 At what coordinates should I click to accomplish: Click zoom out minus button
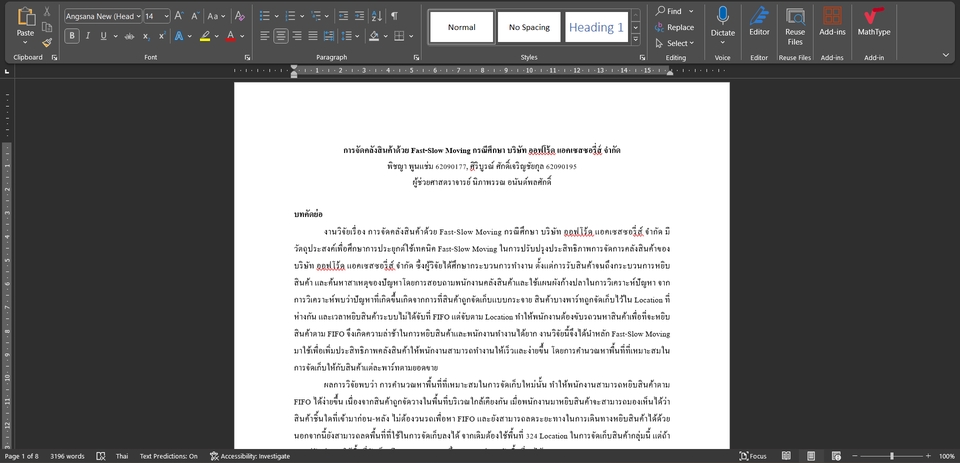[x=853, y=456]
